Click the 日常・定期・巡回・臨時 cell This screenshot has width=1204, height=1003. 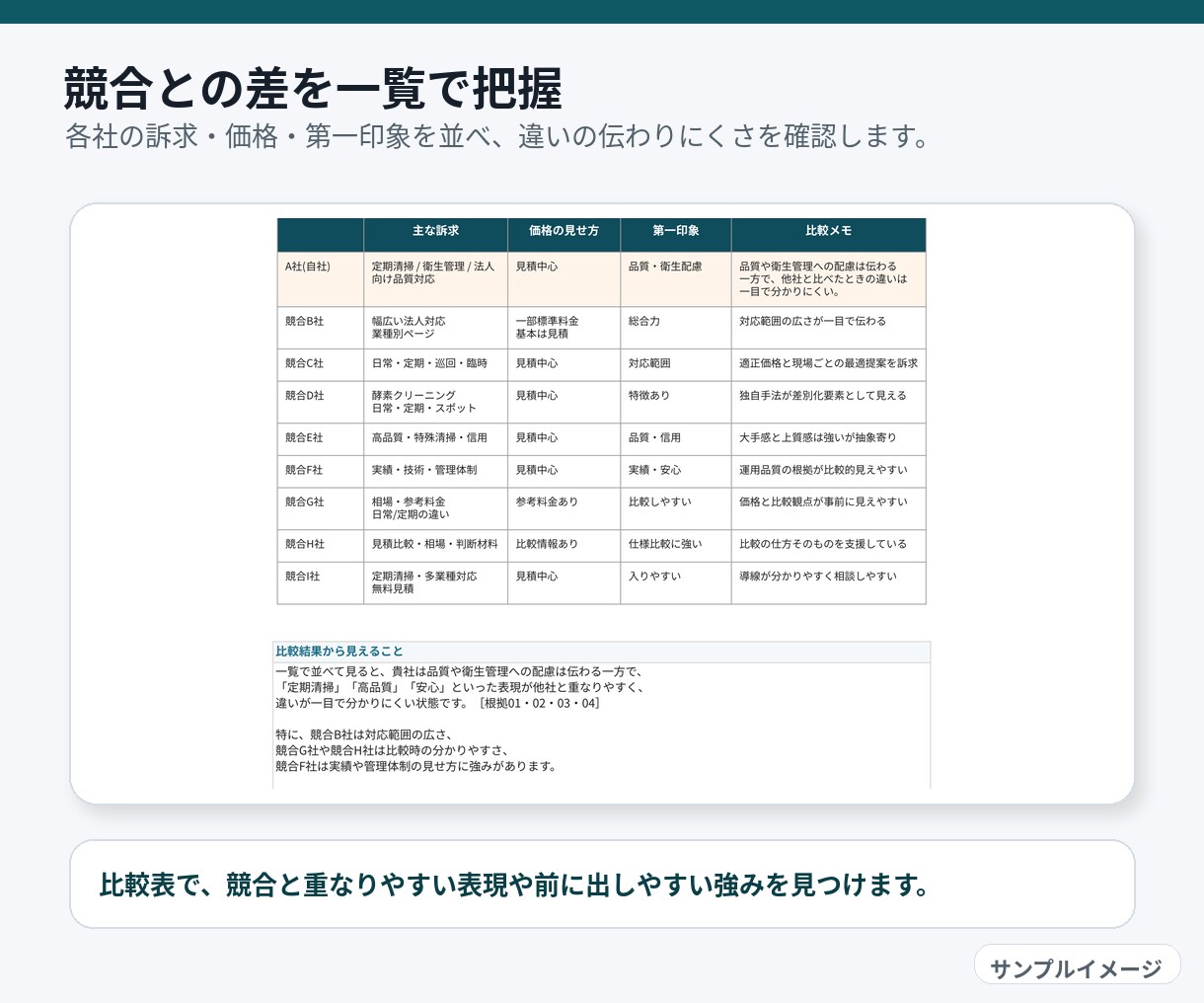click(x=435, y=365)
